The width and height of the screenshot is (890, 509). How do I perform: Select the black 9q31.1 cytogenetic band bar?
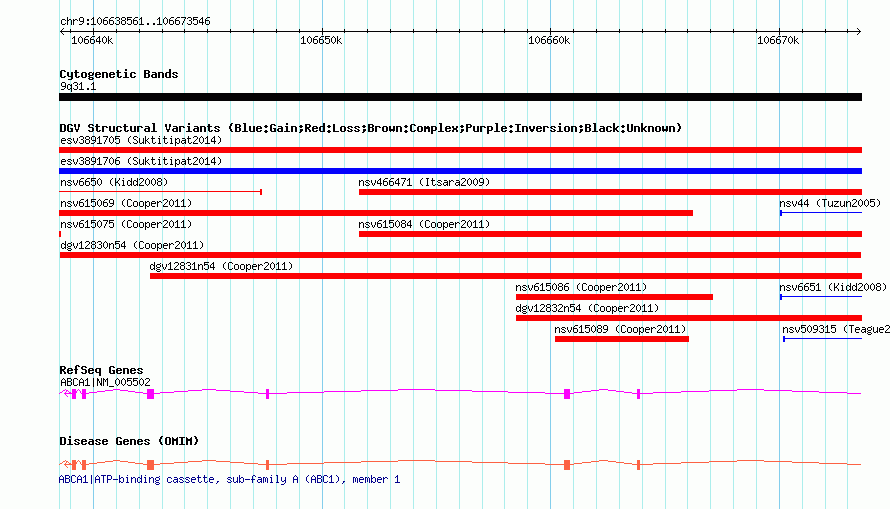(x=460, y=97)
